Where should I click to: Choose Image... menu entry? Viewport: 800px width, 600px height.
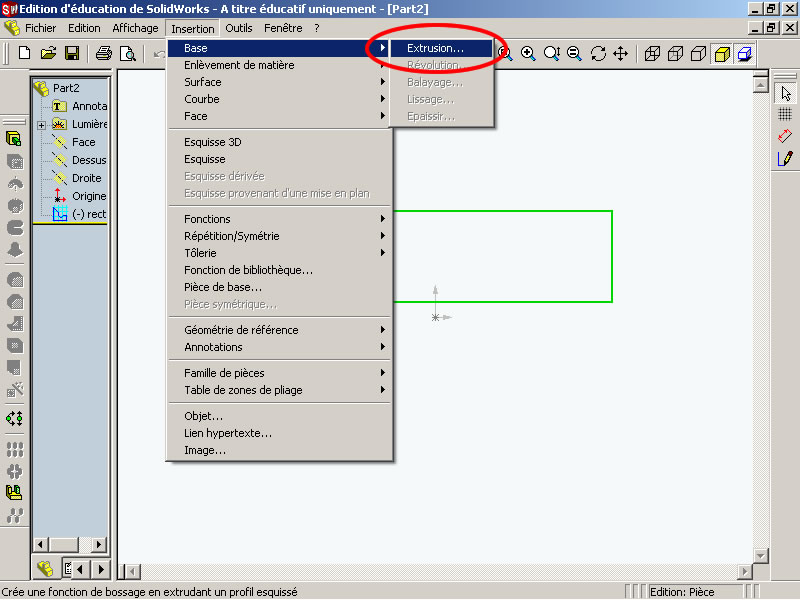tap(279, 451)
